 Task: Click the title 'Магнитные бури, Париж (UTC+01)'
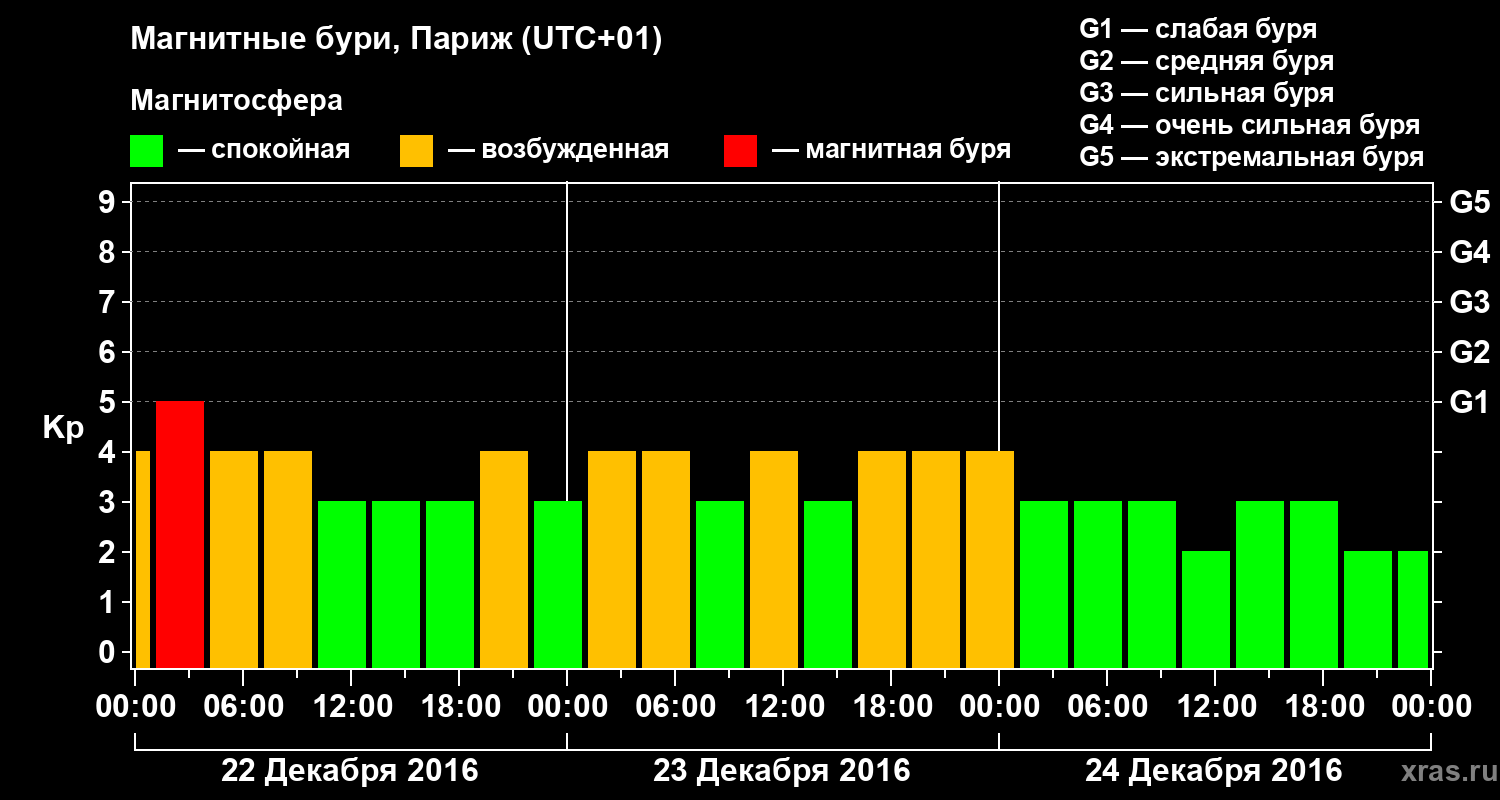point(396,40)
